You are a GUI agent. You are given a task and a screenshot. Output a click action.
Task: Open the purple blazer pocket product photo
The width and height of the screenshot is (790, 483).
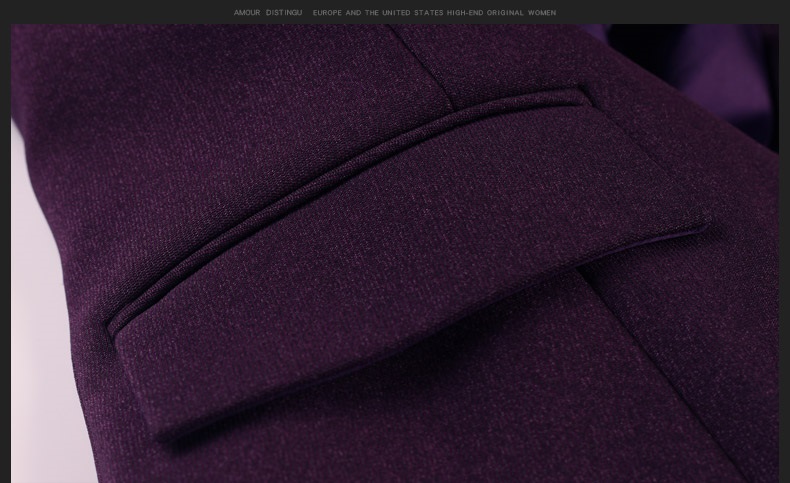pyautogui.click(x=395, y=253)
